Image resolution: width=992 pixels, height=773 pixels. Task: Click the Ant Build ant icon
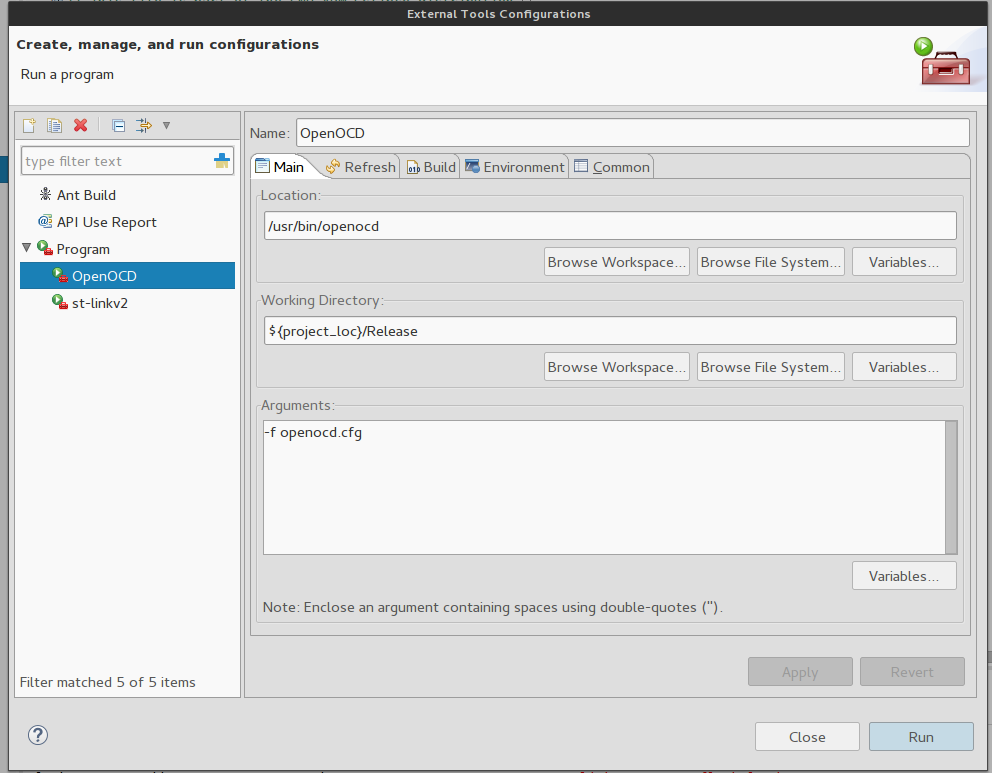pyautogui.click(x=45, y=194)
